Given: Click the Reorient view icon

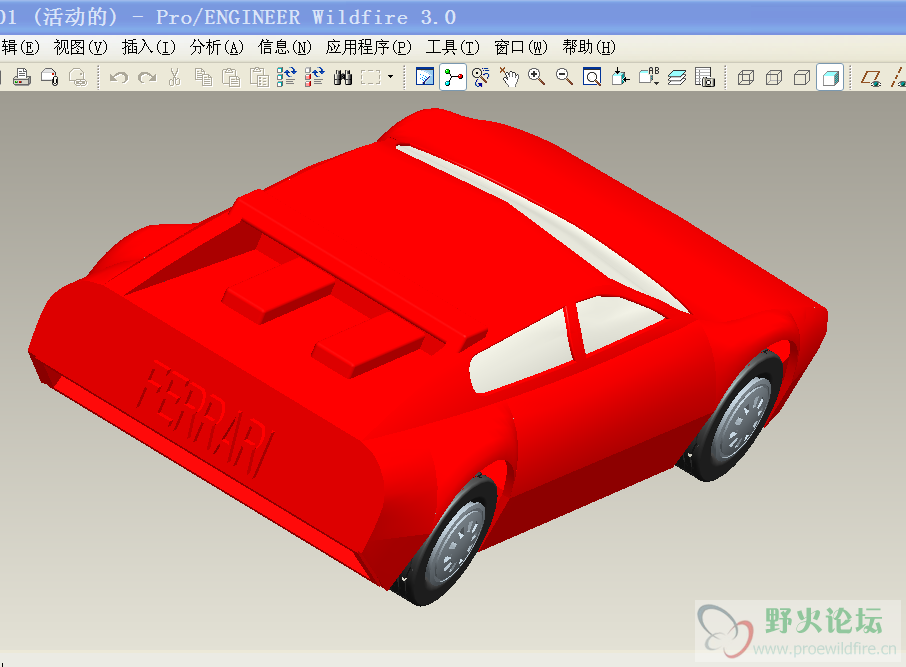Looking at the screenshot, I should 621,77.
